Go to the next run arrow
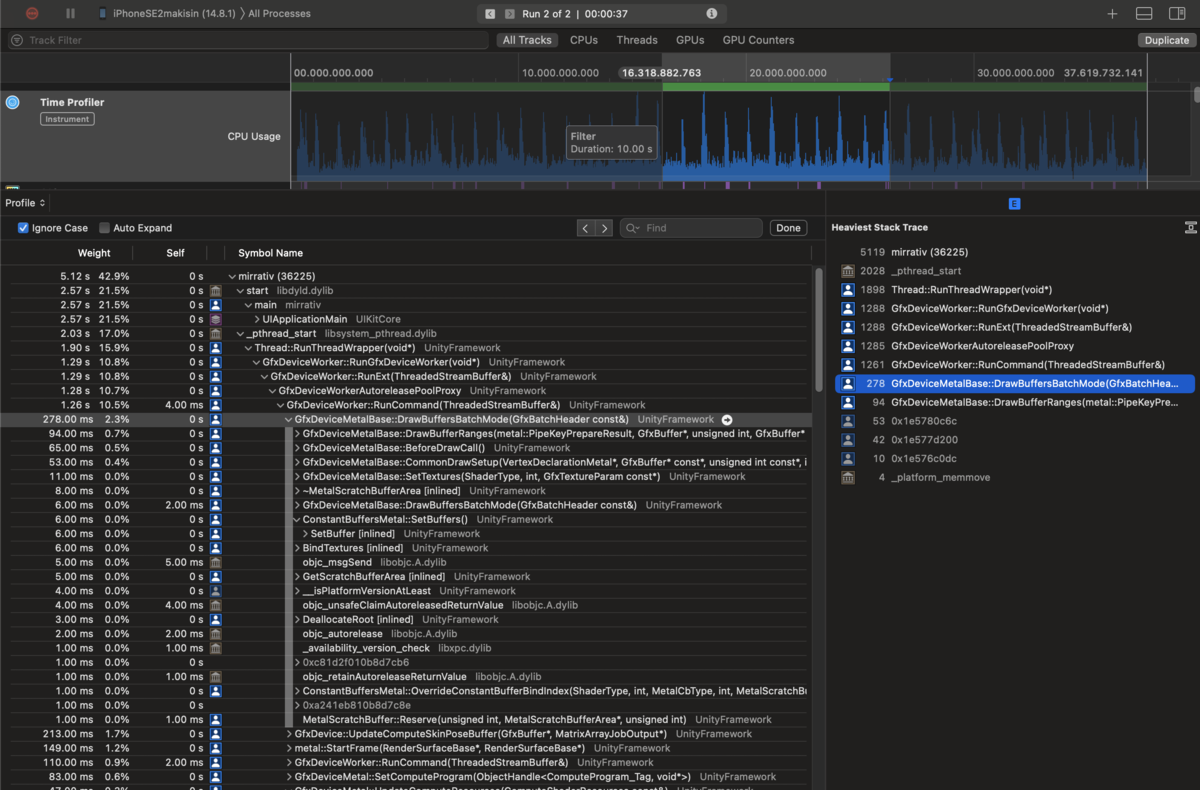1200x790 pixels. coord(508,14)
